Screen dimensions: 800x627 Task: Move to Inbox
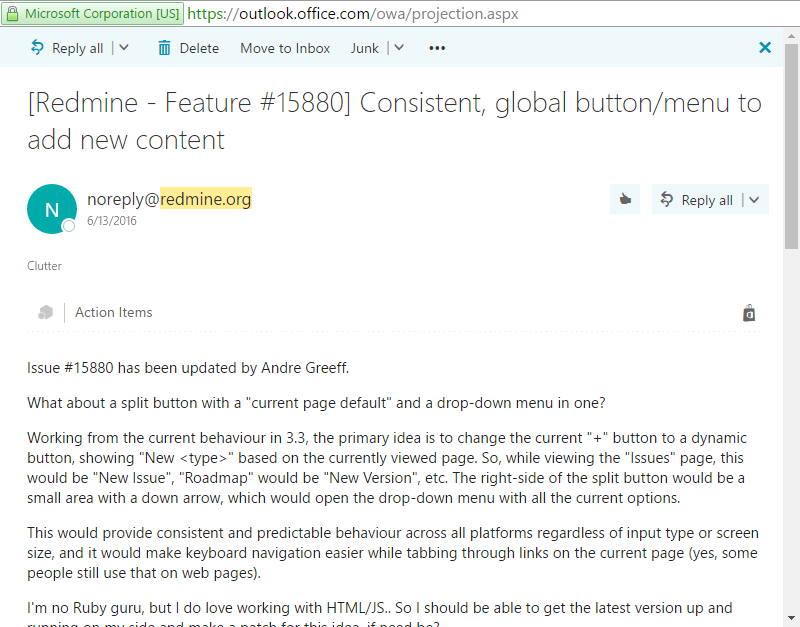click(x=285, y=48)
